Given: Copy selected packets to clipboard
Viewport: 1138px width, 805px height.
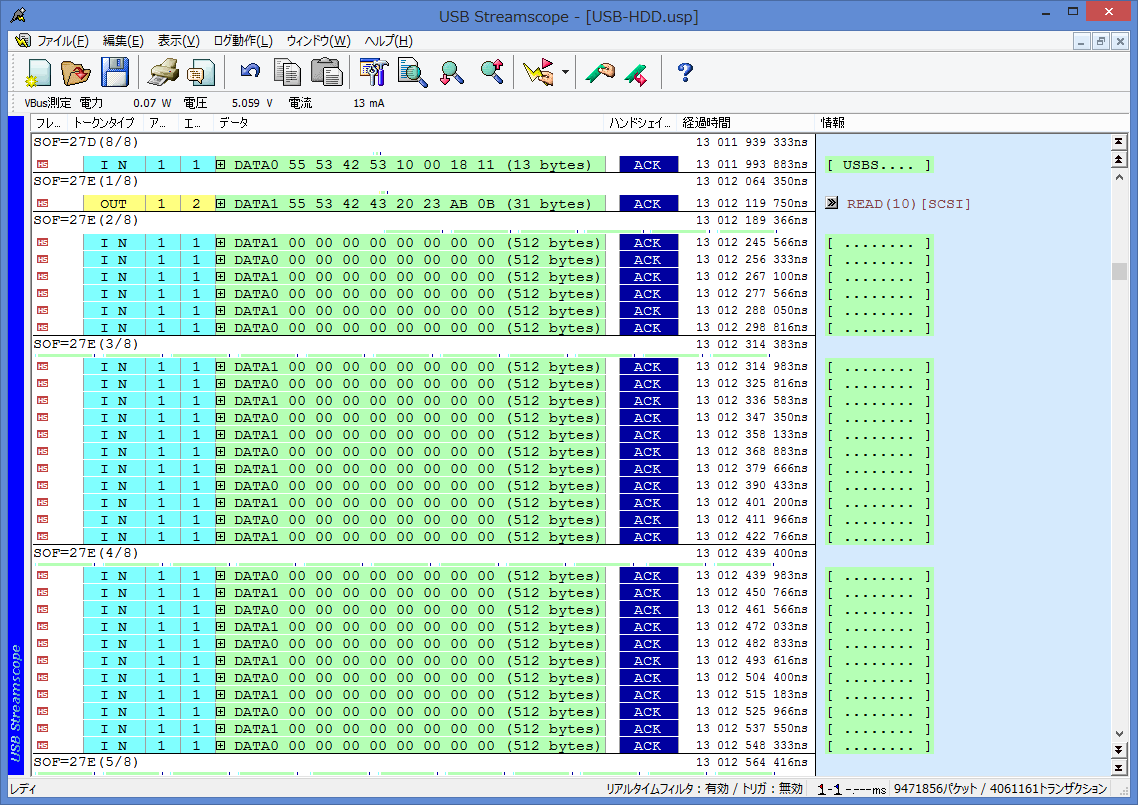Looking at the screenshot, I should (x=287, y=73).
